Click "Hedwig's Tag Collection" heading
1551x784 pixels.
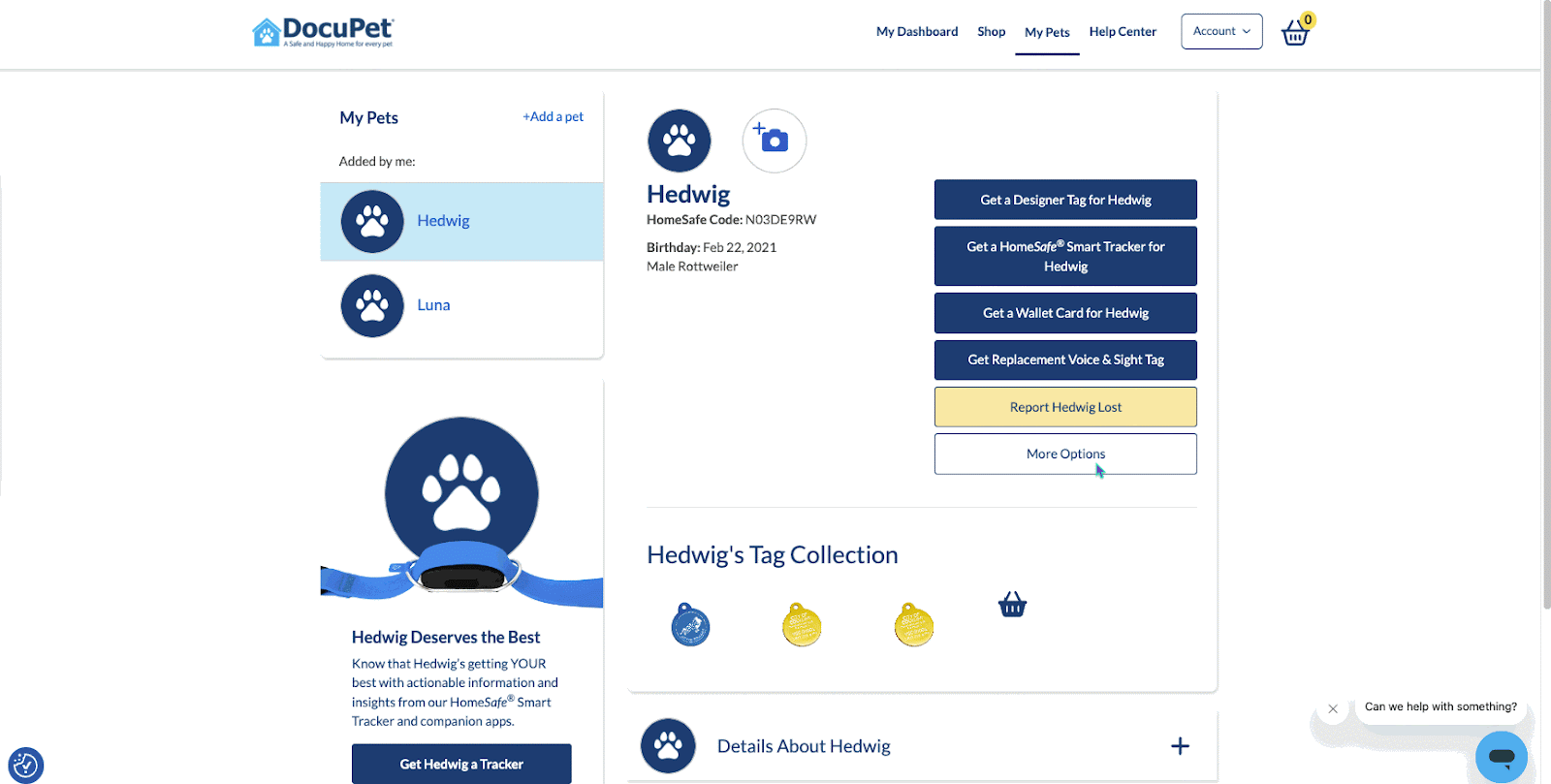point(773,554)
